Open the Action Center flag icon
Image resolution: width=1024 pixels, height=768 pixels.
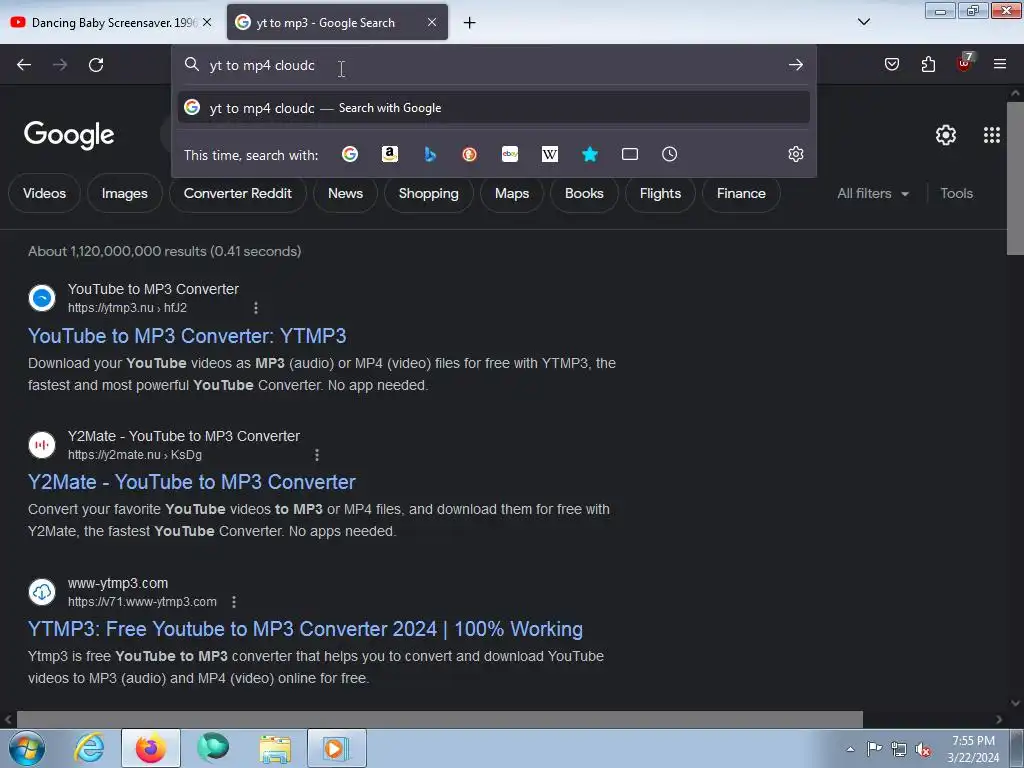[874, 749]
